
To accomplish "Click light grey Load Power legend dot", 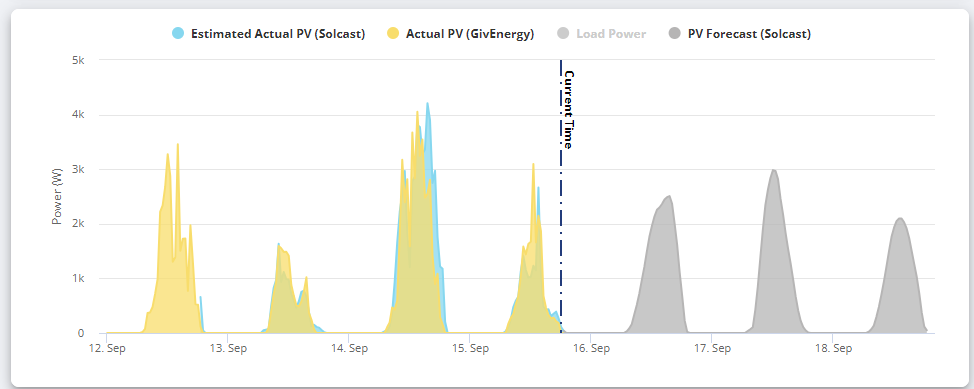I will [564, 34].
